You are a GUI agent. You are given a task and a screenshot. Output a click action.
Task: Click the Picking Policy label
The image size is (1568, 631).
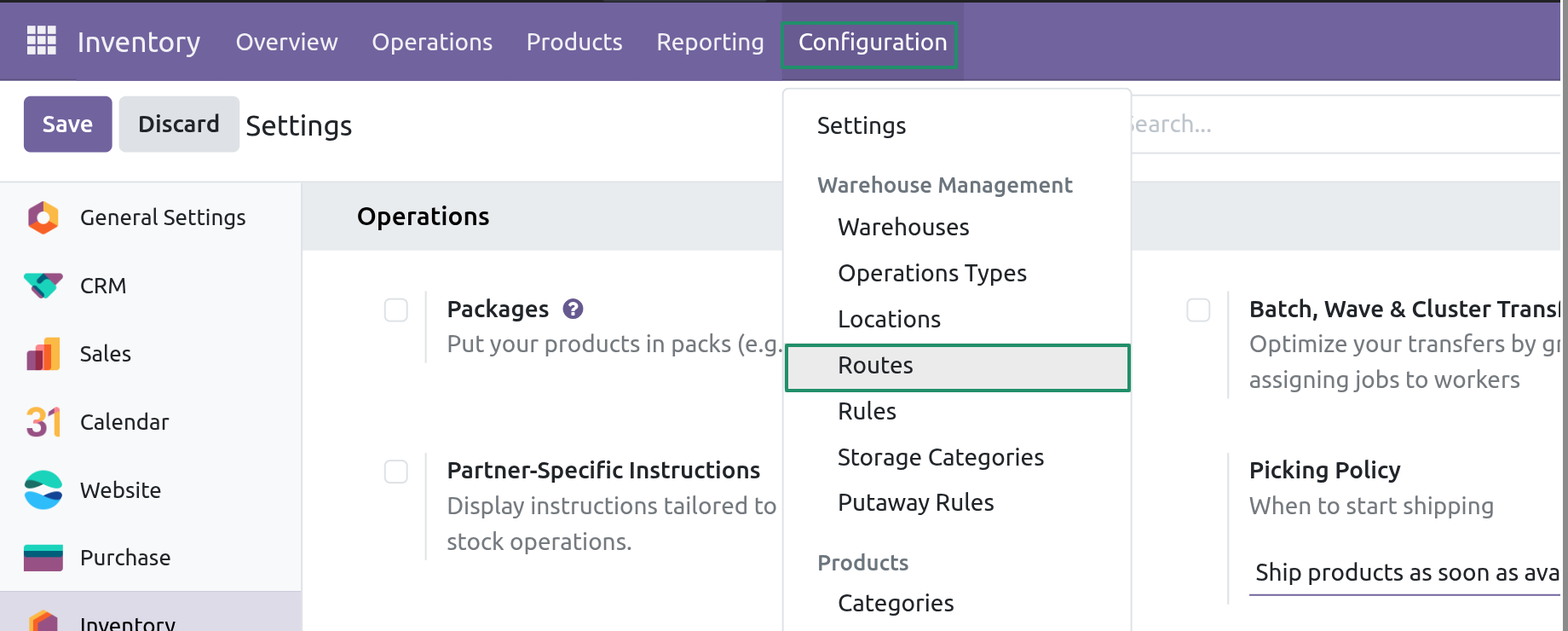point(1324,470)
